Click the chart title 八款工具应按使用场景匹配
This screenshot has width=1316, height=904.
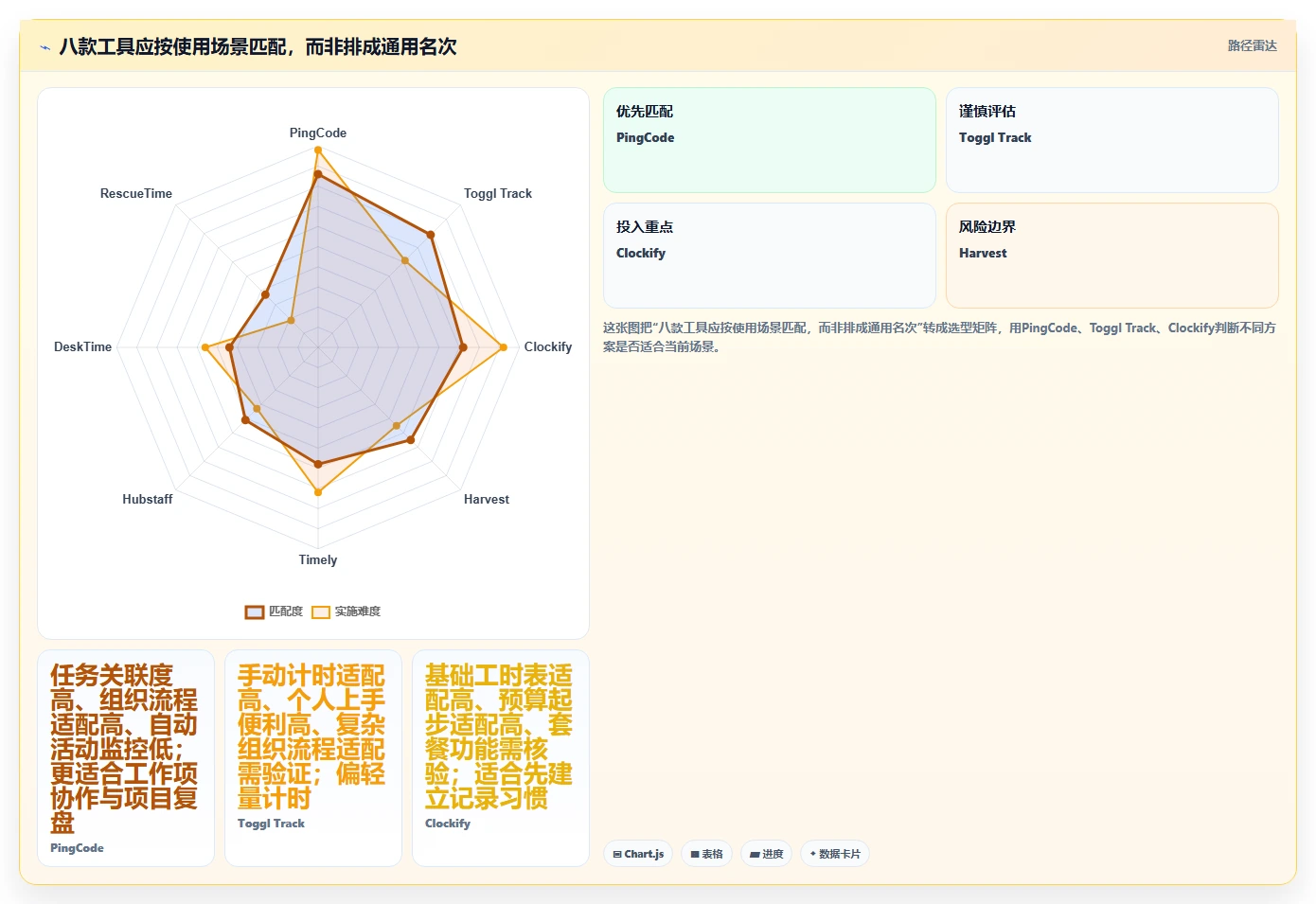pyautogui.click(x=258, y=46)
